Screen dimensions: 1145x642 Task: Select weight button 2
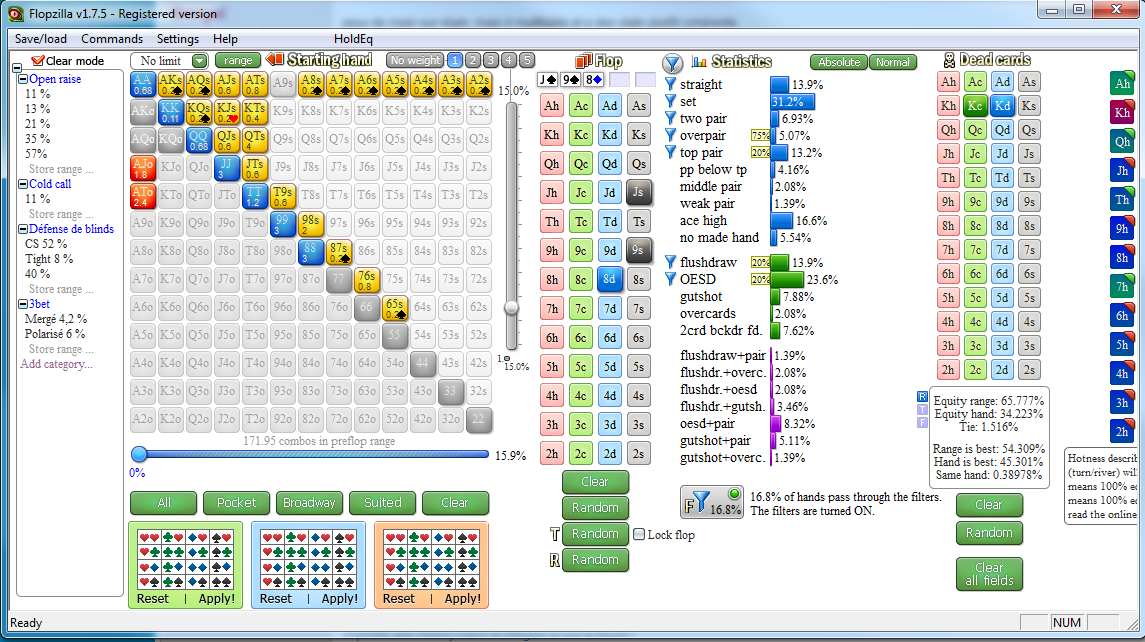click(x=472, y=61)
